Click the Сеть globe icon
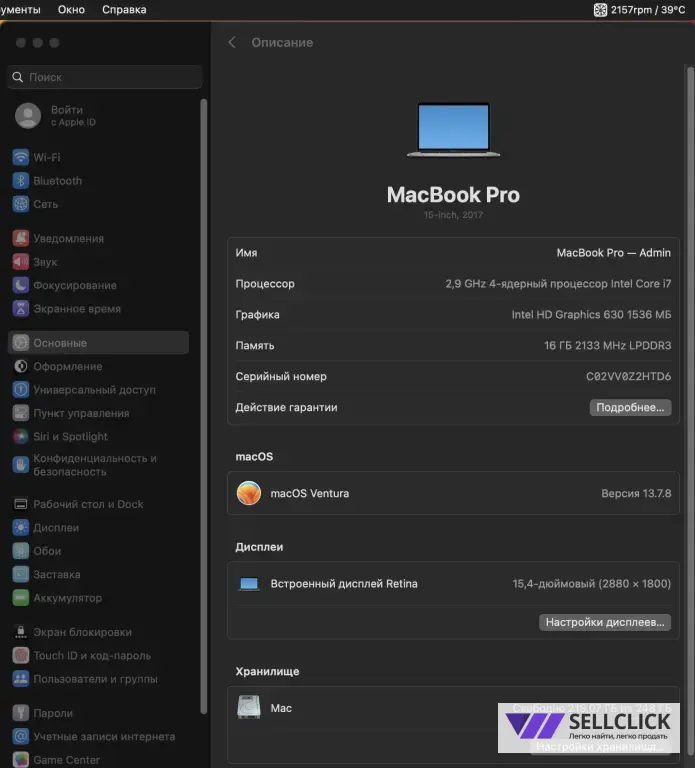695x768 pixels. tap(21, 204)
